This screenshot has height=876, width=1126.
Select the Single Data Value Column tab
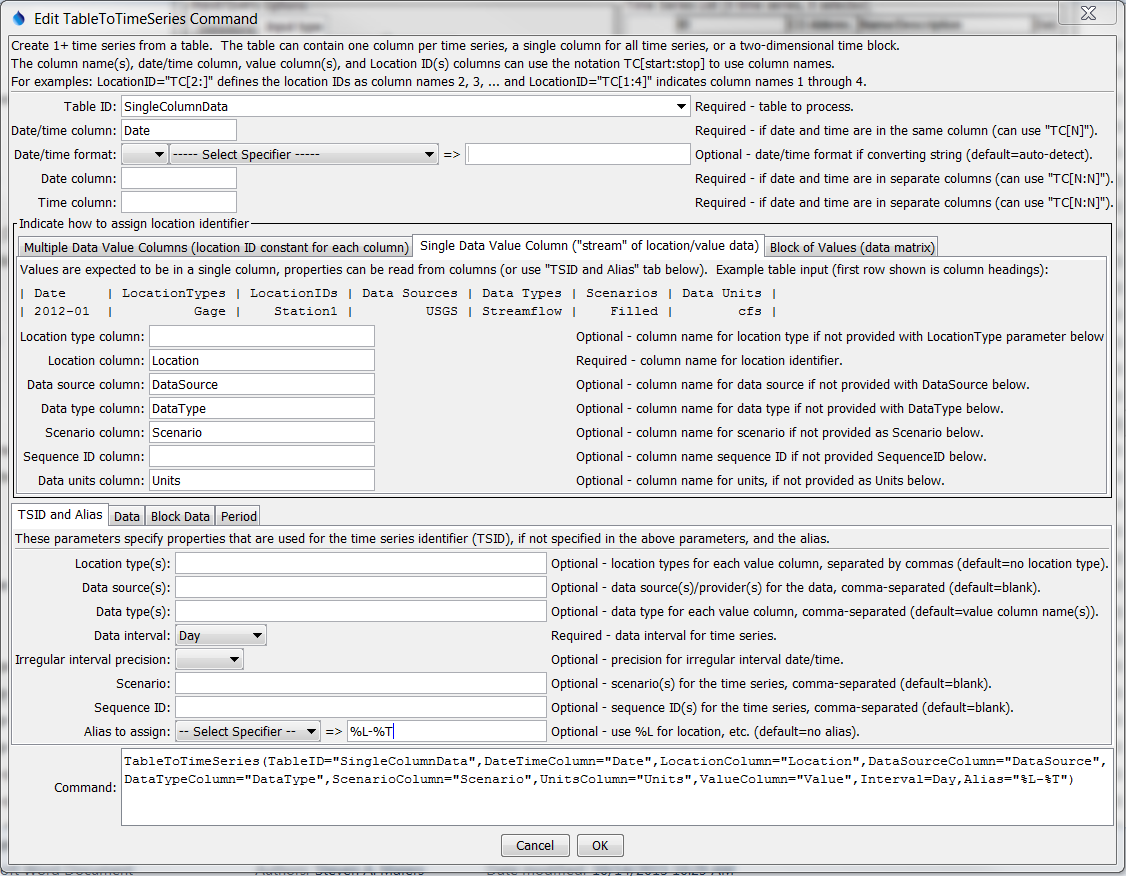tap(589, 246)
